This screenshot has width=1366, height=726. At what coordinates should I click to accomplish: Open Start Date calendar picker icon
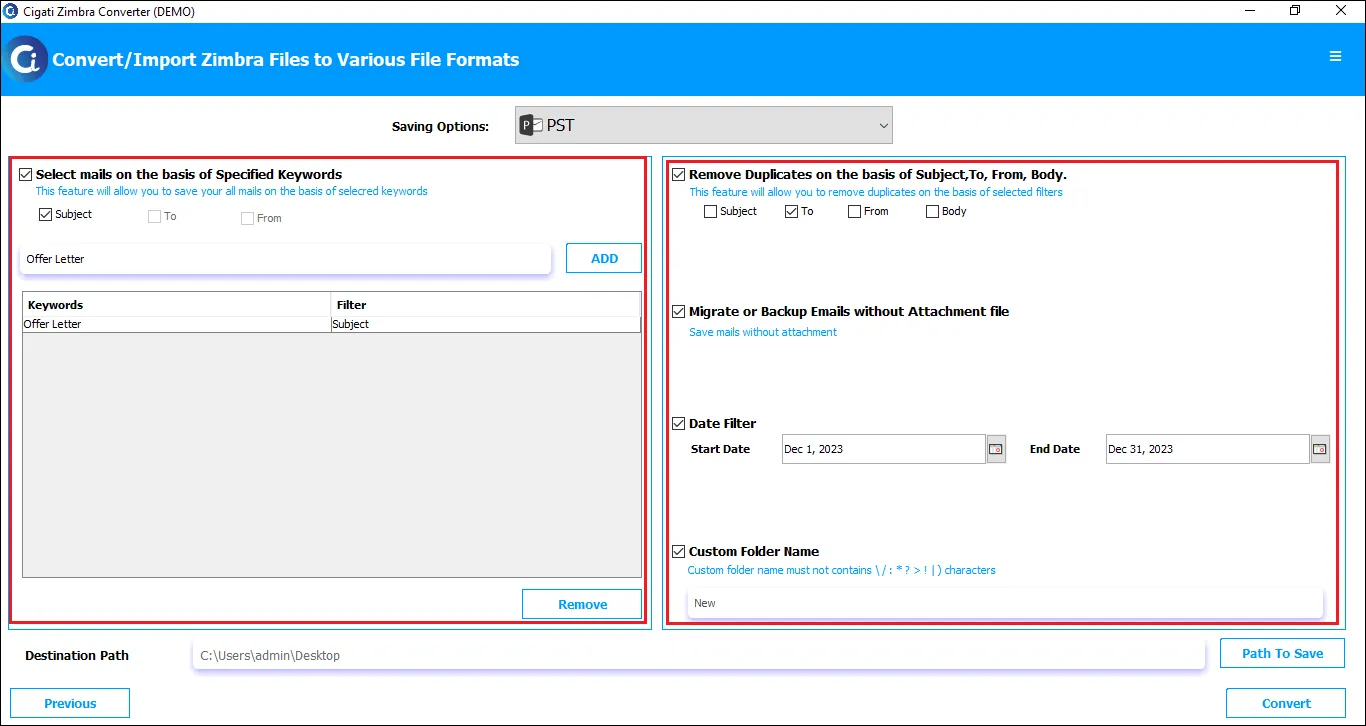coord(996,449)
